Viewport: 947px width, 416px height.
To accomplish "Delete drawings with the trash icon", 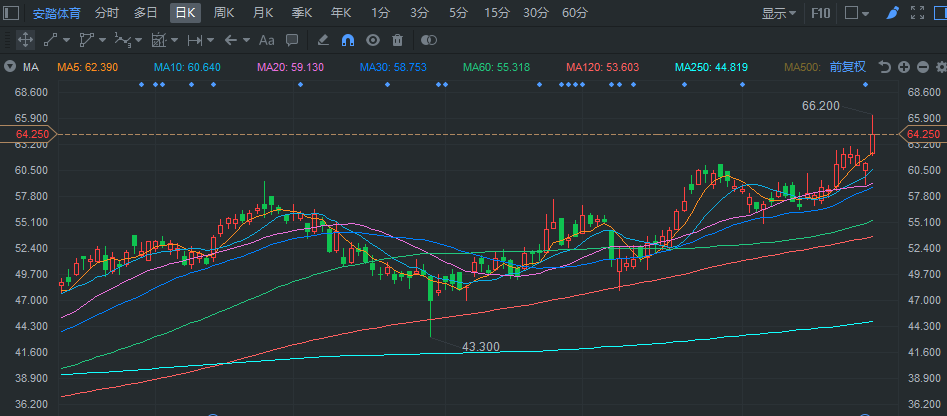I will (397, 40).
